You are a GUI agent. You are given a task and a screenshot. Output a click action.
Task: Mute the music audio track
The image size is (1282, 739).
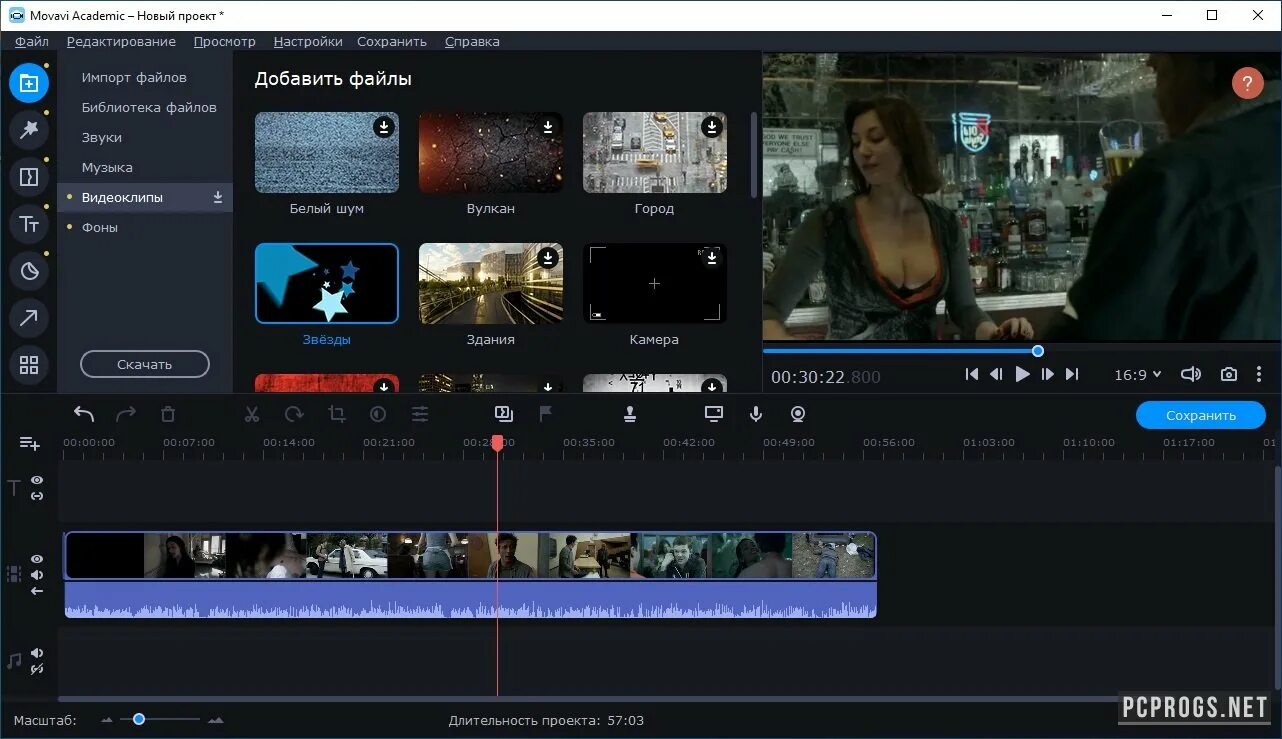(37, 653)
